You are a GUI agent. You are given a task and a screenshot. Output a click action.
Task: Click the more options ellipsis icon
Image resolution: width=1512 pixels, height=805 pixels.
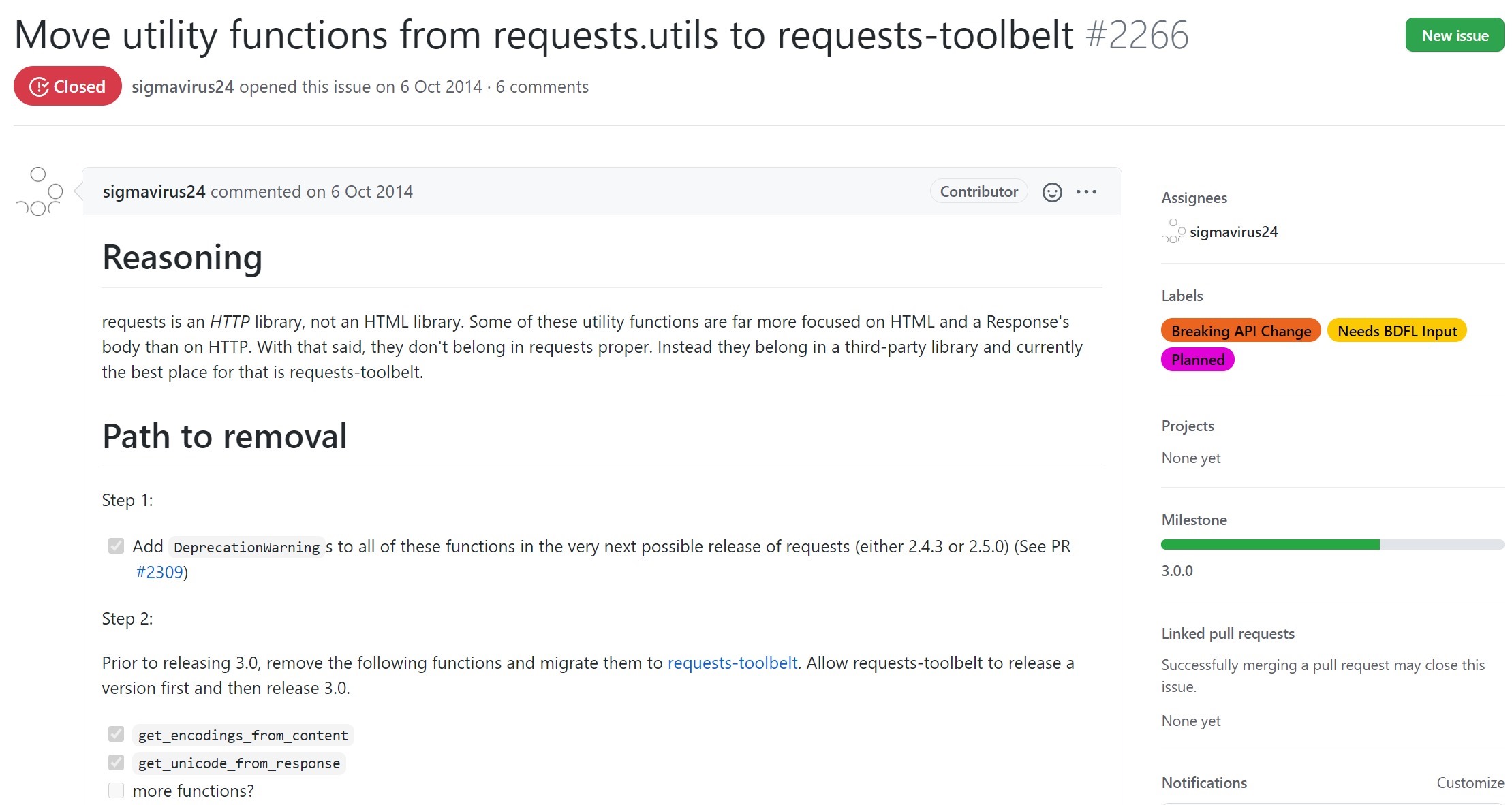[1088, 192]
